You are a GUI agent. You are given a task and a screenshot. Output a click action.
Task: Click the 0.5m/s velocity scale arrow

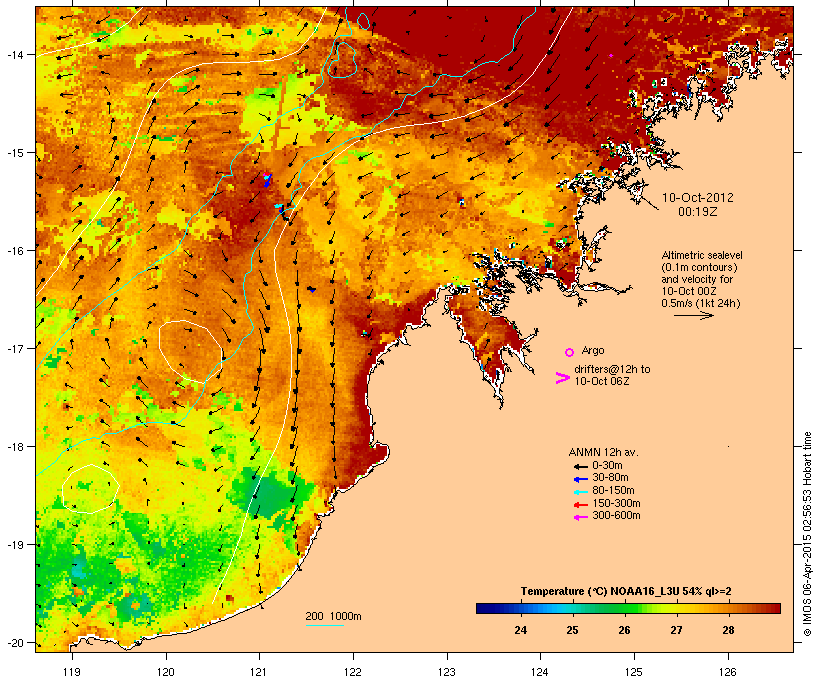pos(693,315)
